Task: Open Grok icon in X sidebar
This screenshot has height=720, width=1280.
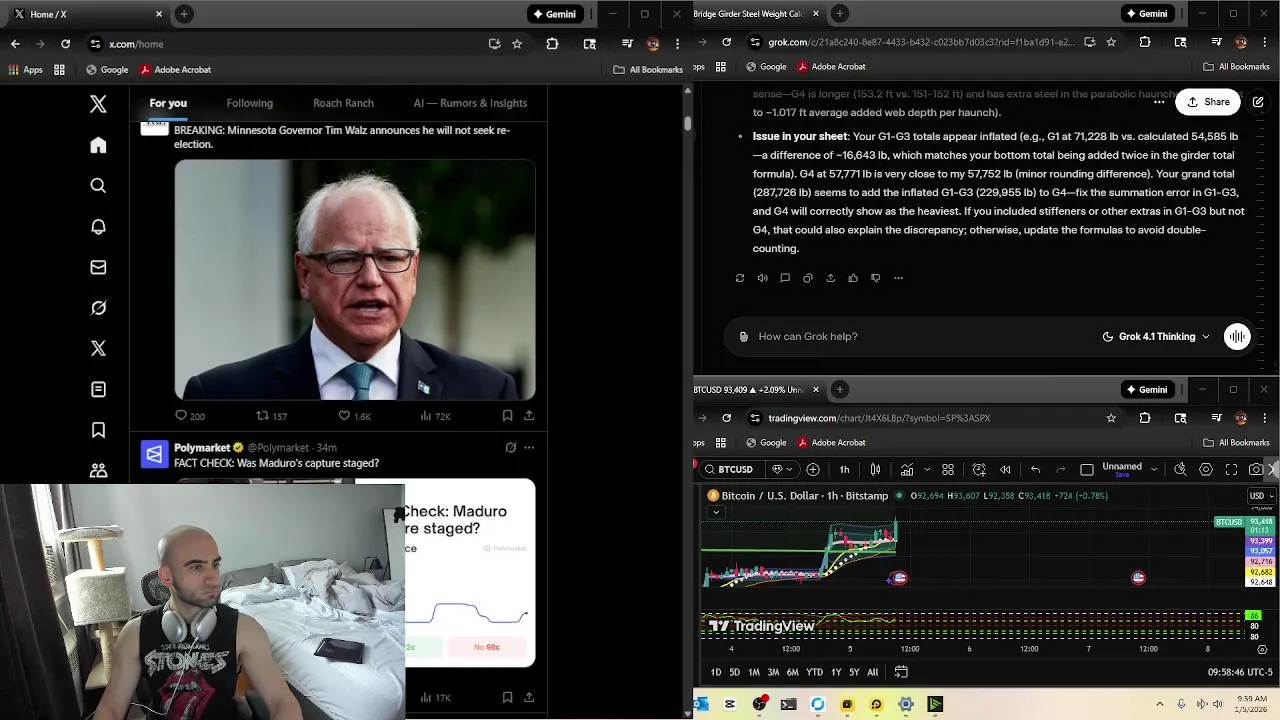Action: (98, 308)
